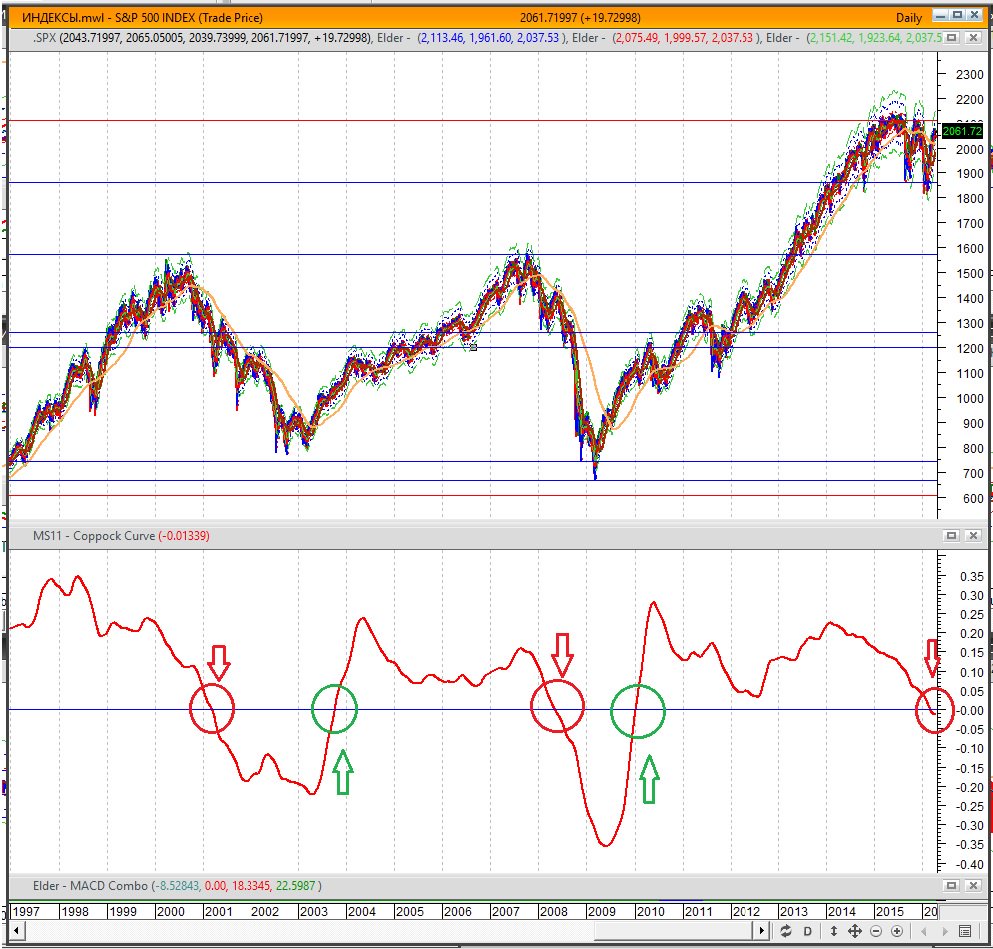Click the 1997 year label on axis

[x=26, y=912]
